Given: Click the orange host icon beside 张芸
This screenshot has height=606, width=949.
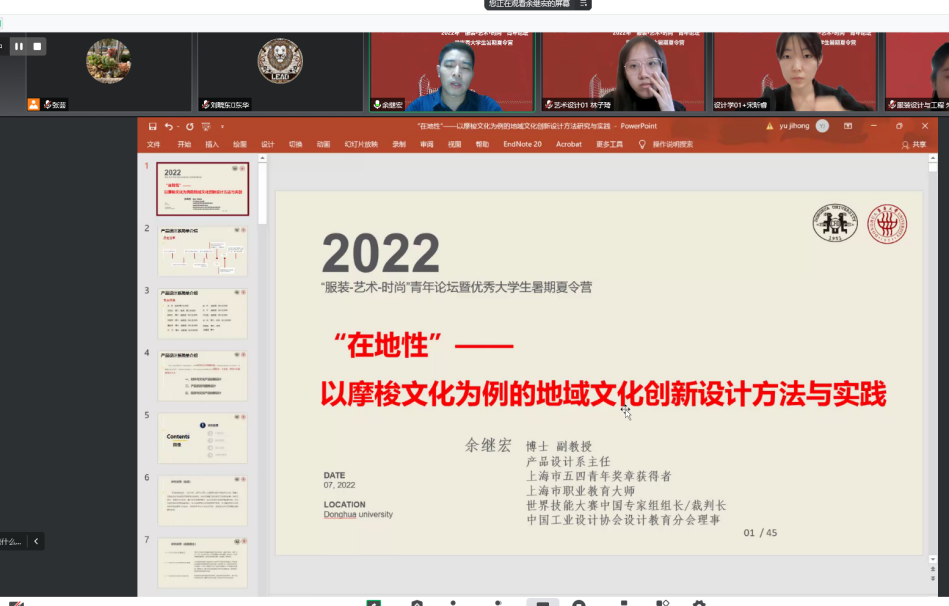Looking at the screenshot, I should point(33,104).
